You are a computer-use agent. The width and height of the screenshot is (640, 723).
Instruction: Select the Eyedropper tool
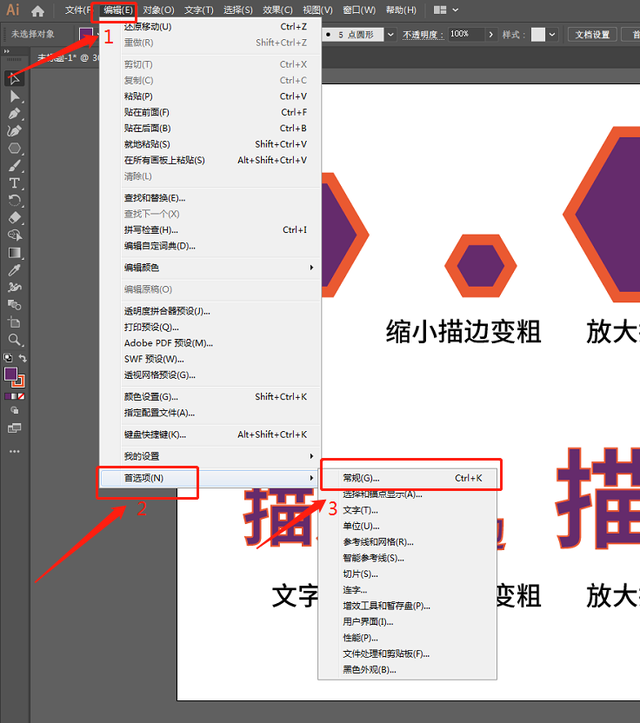[x=14, y=270]
